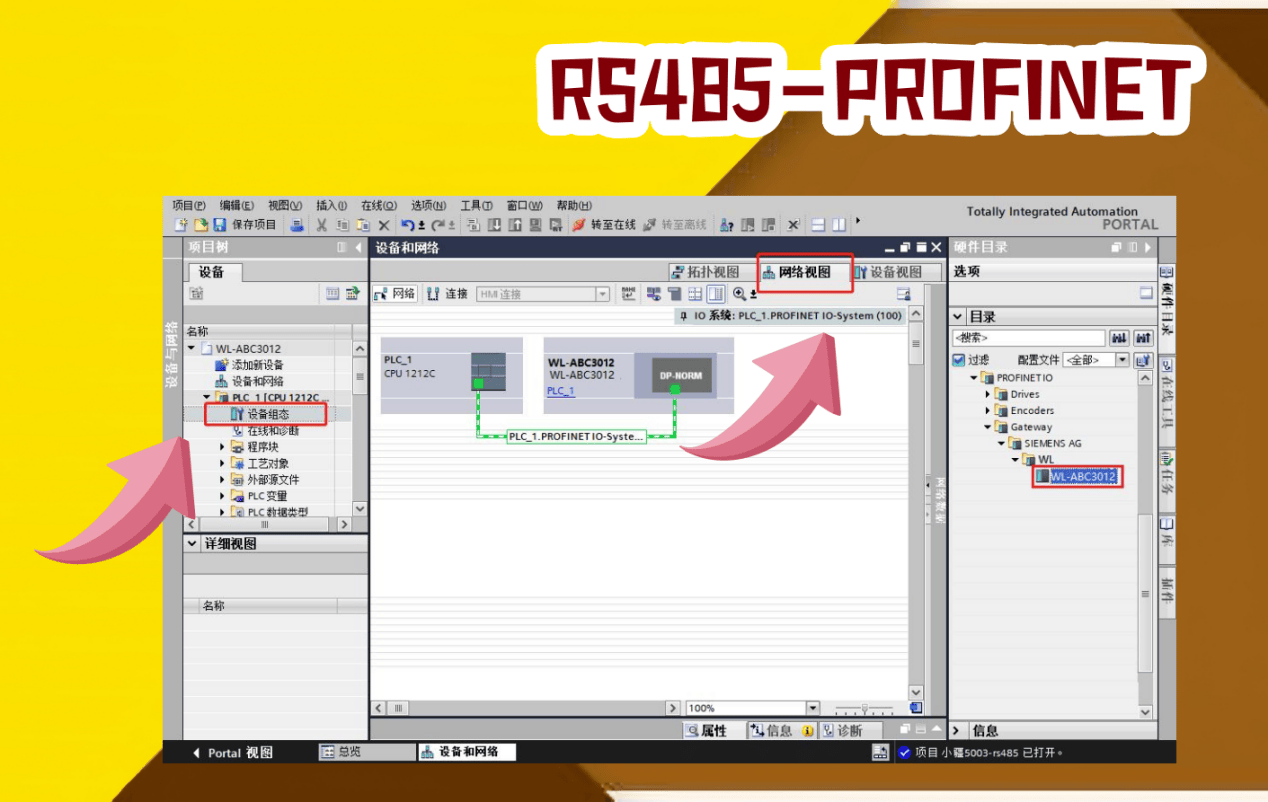Collapse the WL-ABC3012 project node
This screenshot has height=802, width=1268.
pos(192,349)
